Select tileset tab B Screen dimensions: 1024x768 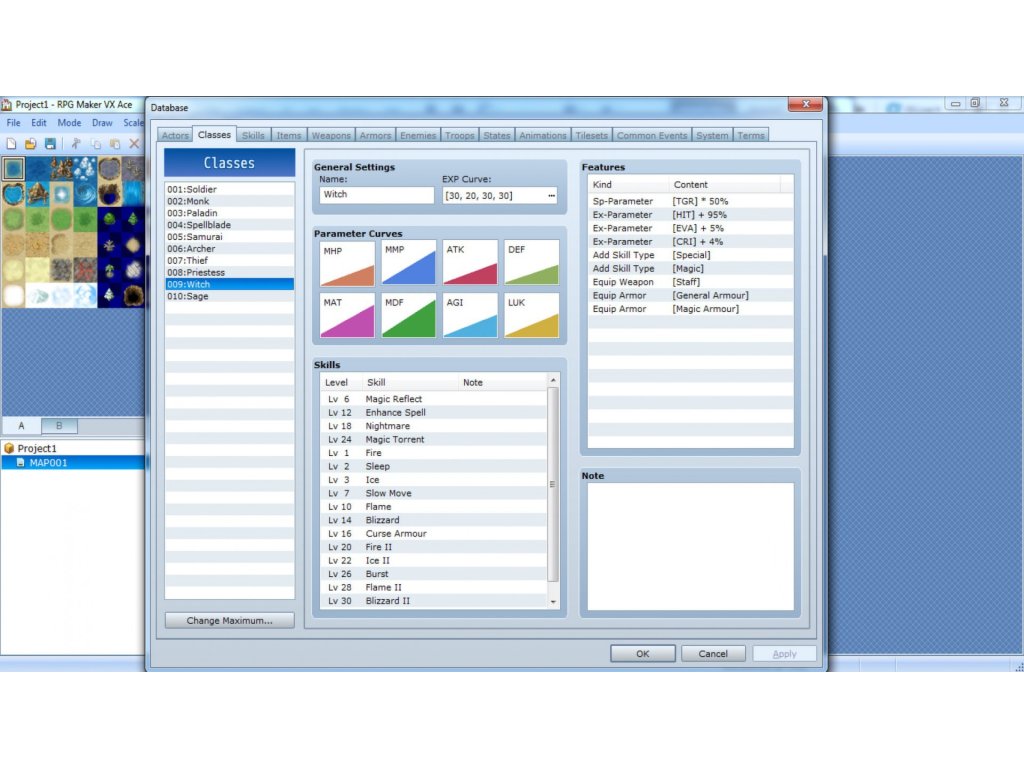pyautogui.click(x=59, y=426)
